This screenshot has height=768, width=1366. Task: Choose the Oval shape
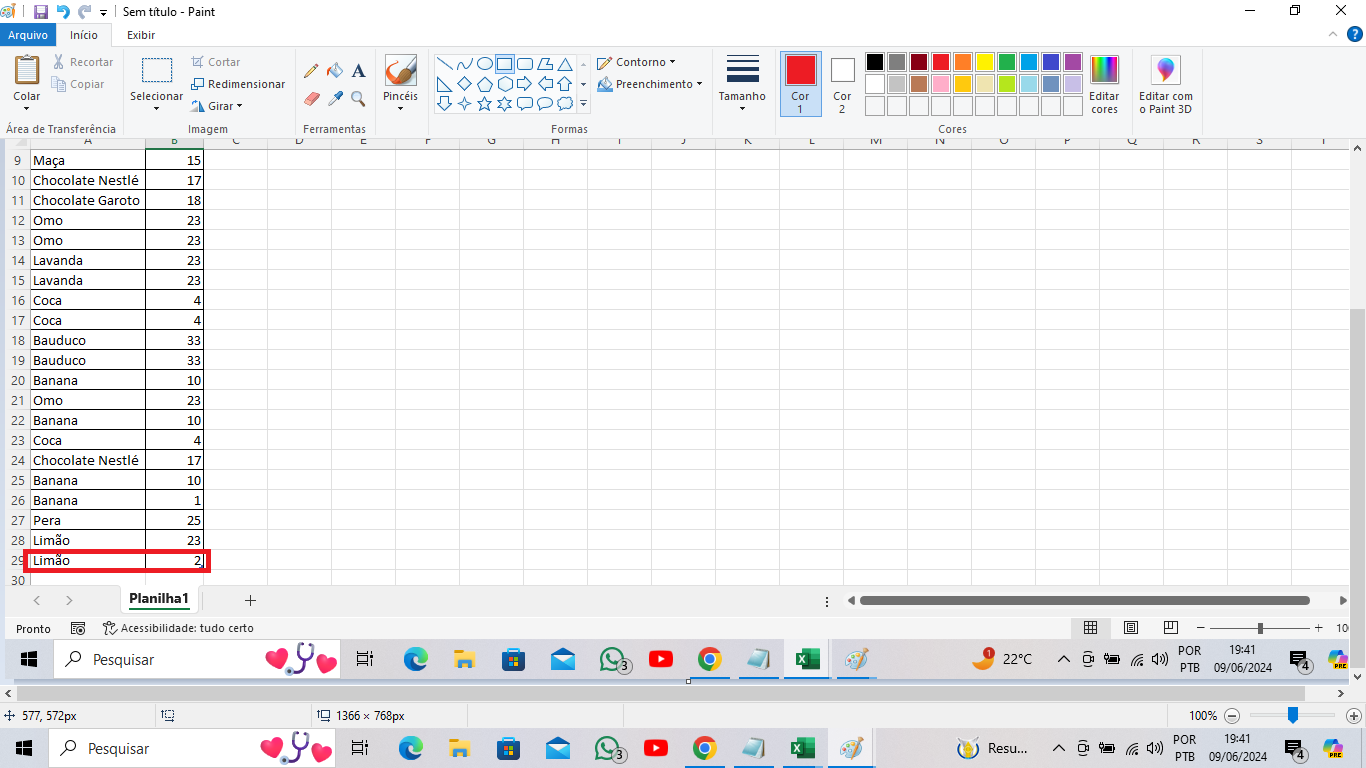pyautogui.click(x=485, y=63)
